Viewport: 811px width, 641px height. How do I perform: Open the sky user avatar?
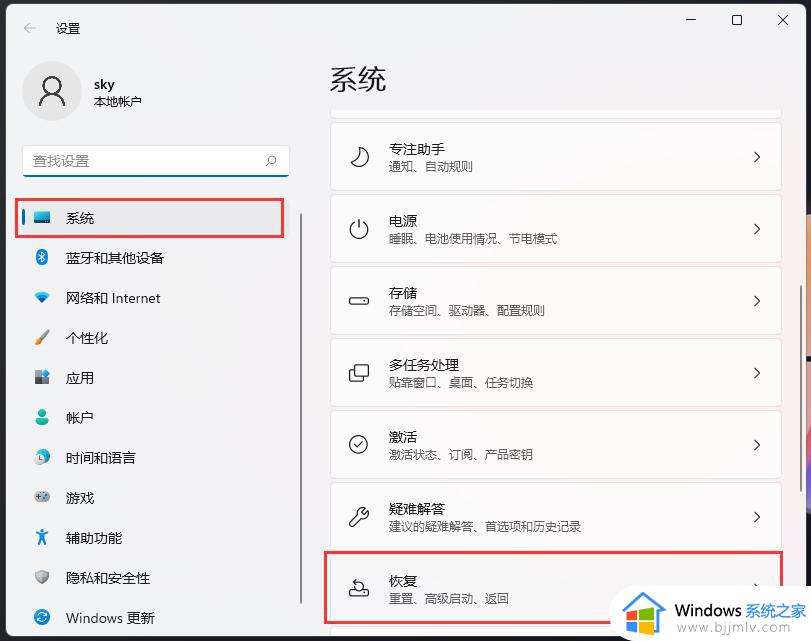[52, 91]
